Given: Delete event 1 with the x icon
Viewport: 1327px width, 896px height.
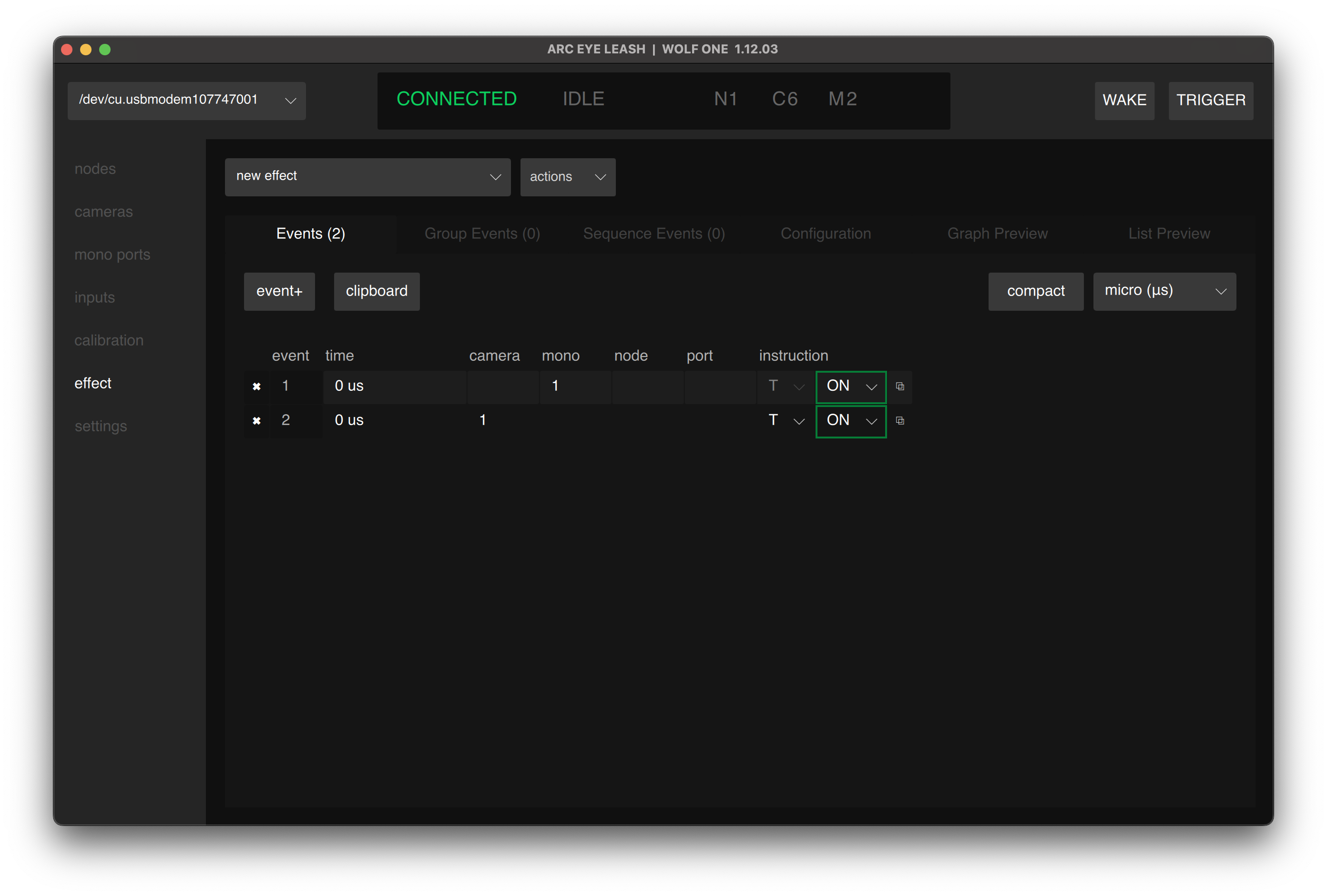Looking at the screenshot, I should click(256, 387).
